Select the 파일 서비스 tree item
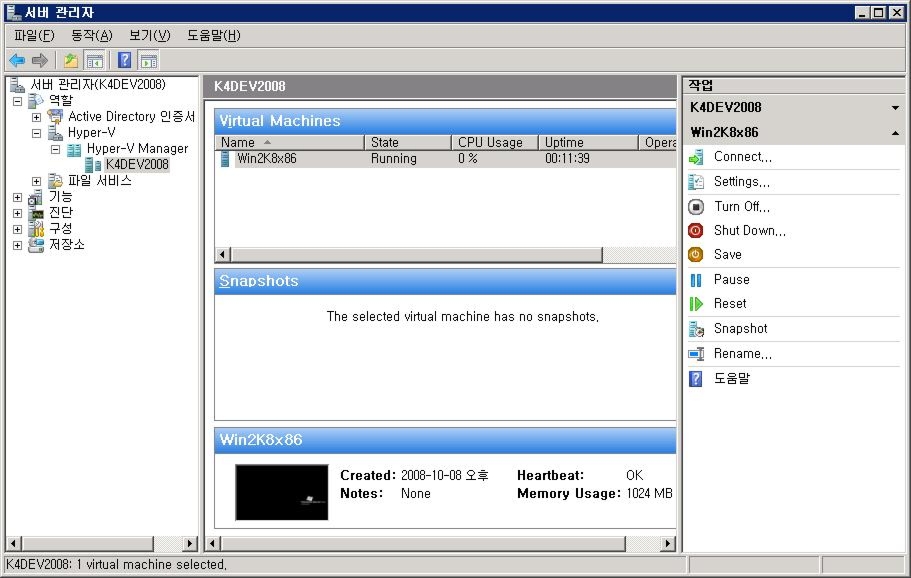 click(x=99, y=181)
